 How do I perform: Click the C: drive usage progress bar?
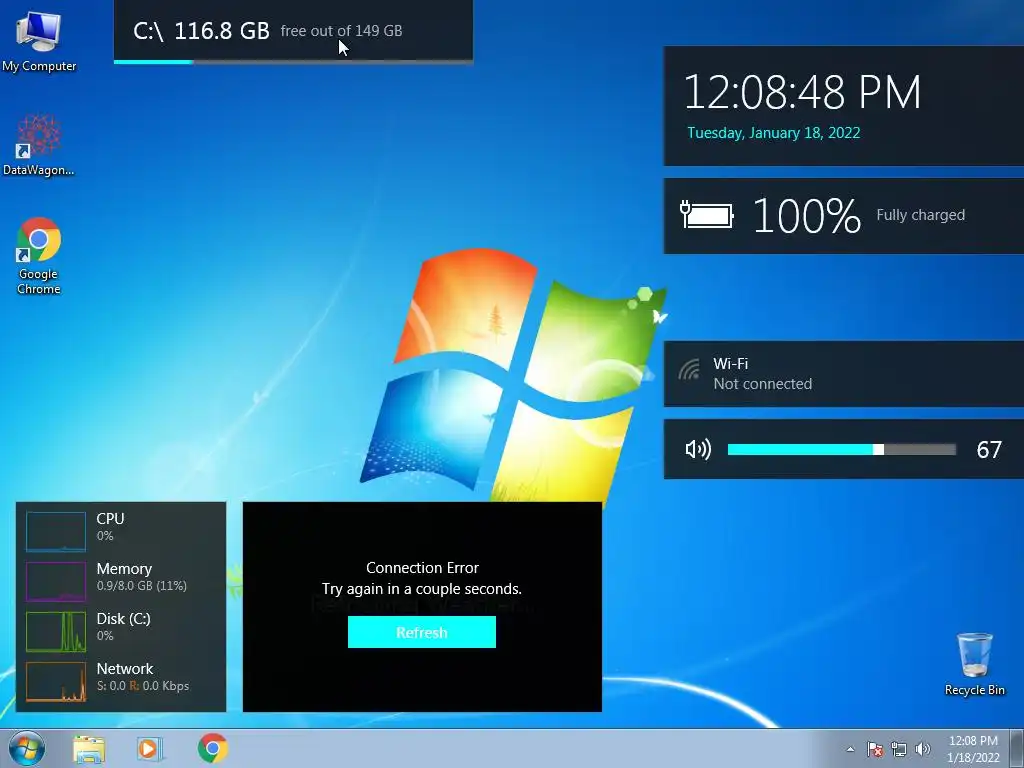293,62
